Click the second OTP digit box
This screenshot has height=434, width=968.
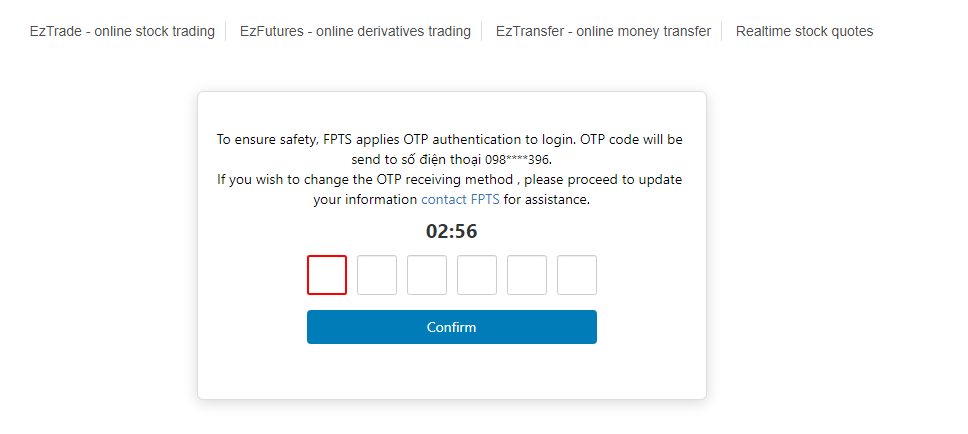coord(377,275)
